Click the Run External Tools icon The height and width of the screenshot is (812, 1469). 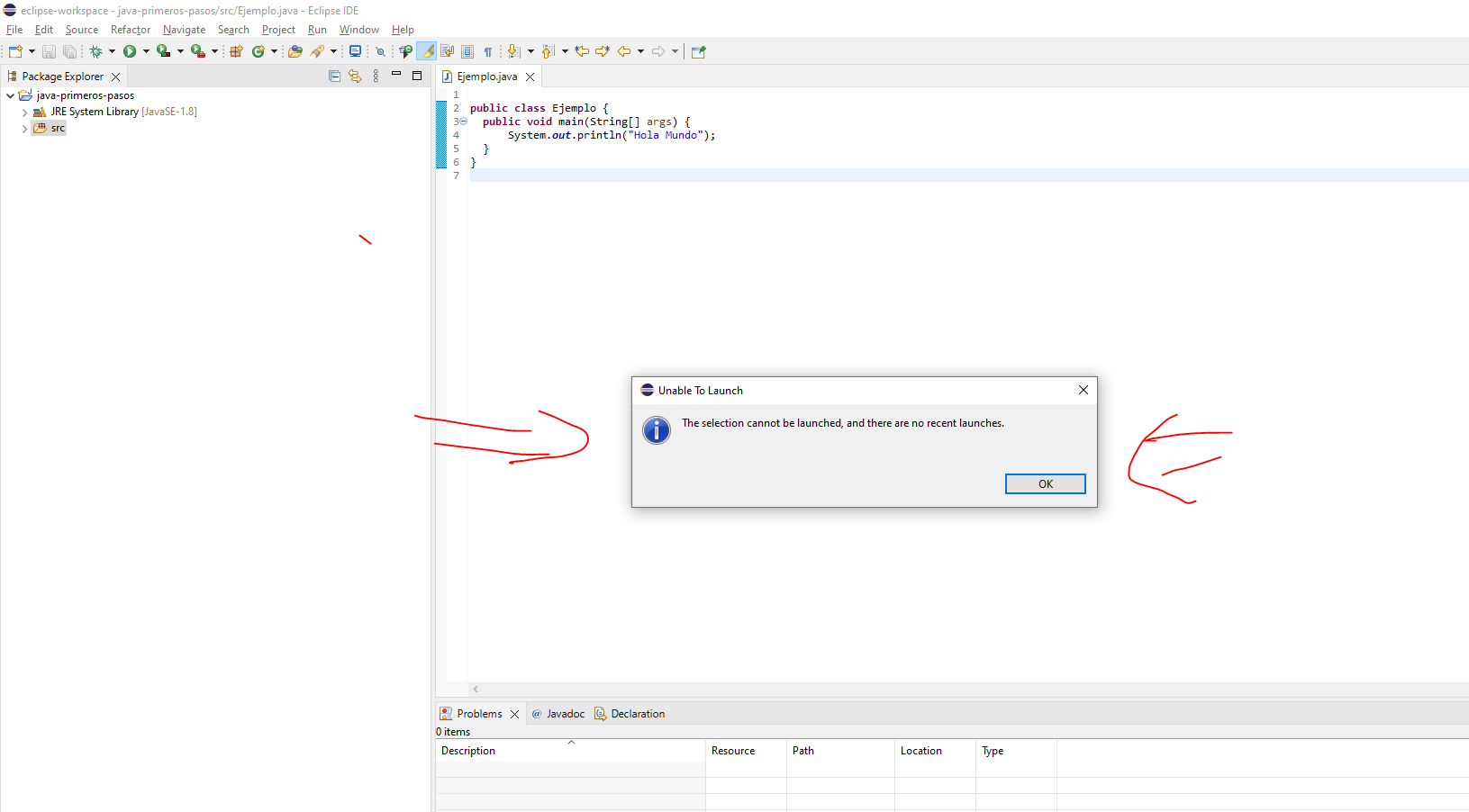(x=197, y=51)
